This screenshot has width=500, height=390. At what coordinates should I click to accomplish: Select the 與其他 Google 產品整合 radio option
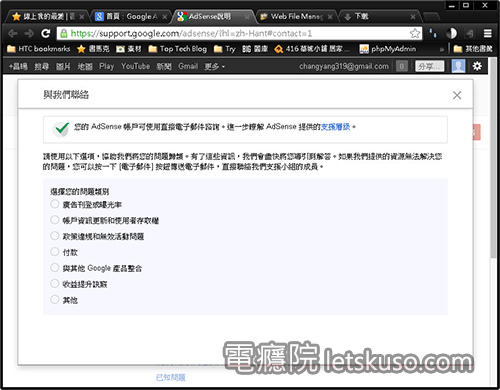[55, 268]
